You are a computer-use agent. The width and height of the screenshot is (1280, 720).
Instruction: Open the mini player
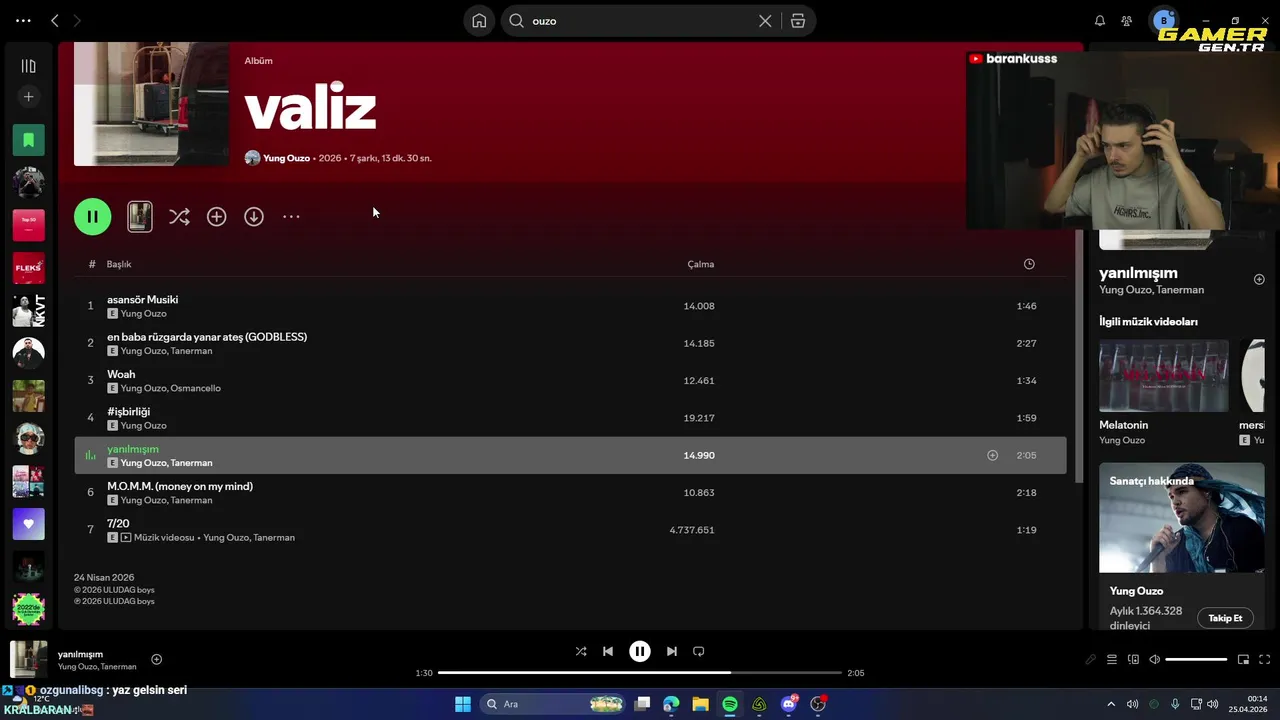tap(1243, 660)
